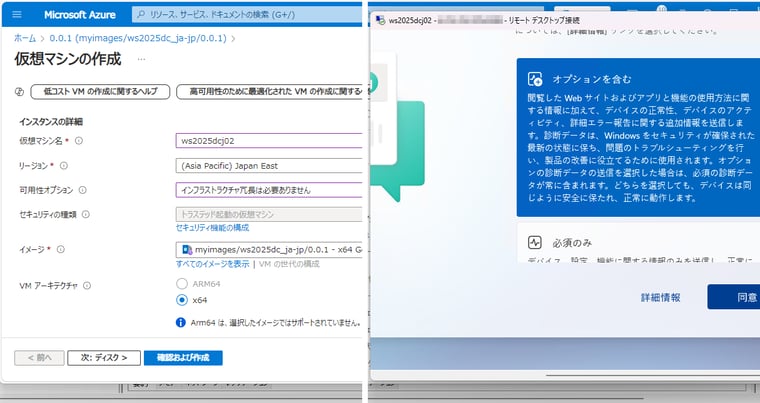Screen dimensions: 760x403
Task: Click the 仮想マシンの作成 page title
Action: 67,59
